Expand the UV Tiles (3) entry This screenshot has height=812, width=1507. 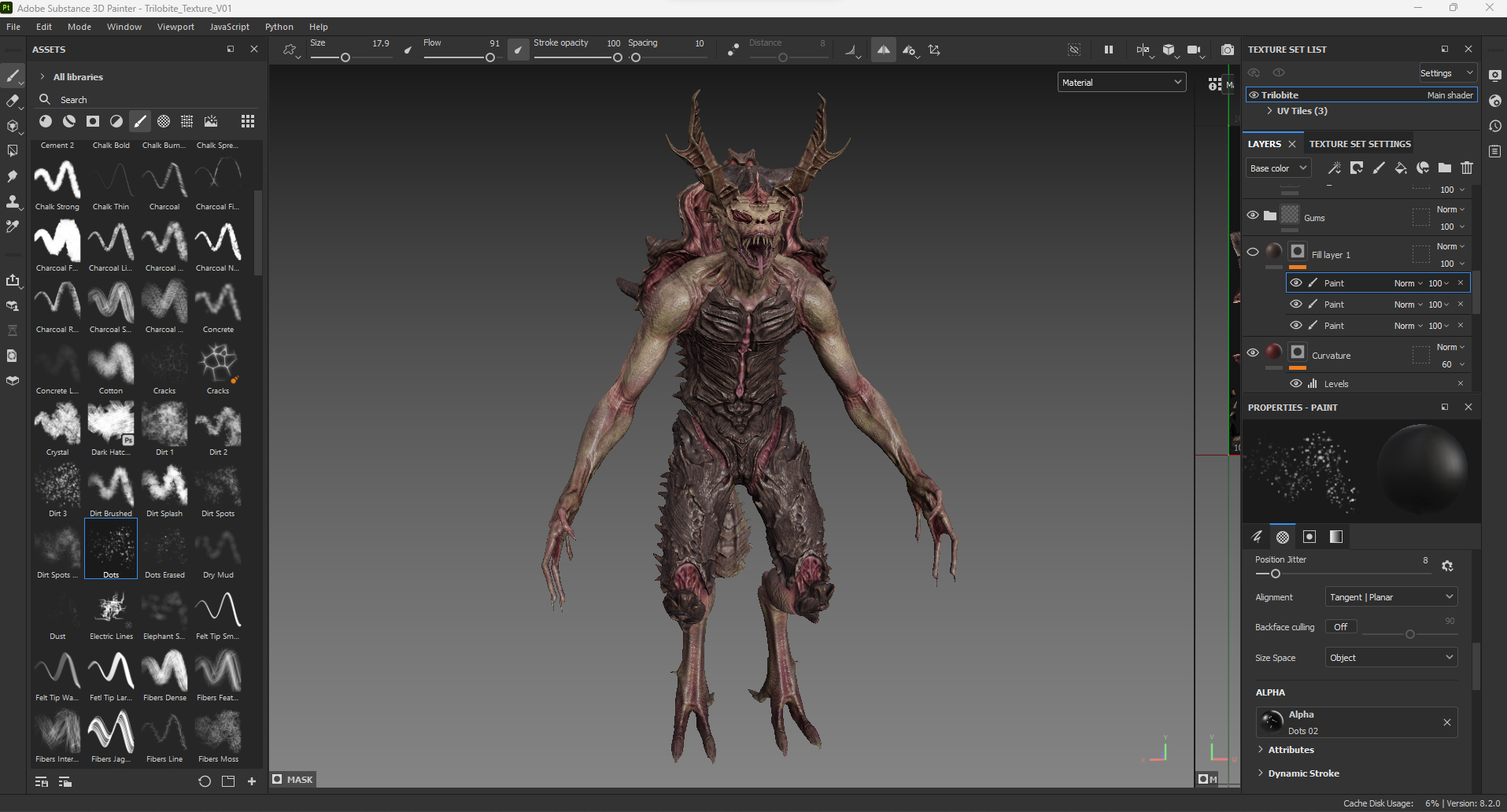coord(1269,111)
